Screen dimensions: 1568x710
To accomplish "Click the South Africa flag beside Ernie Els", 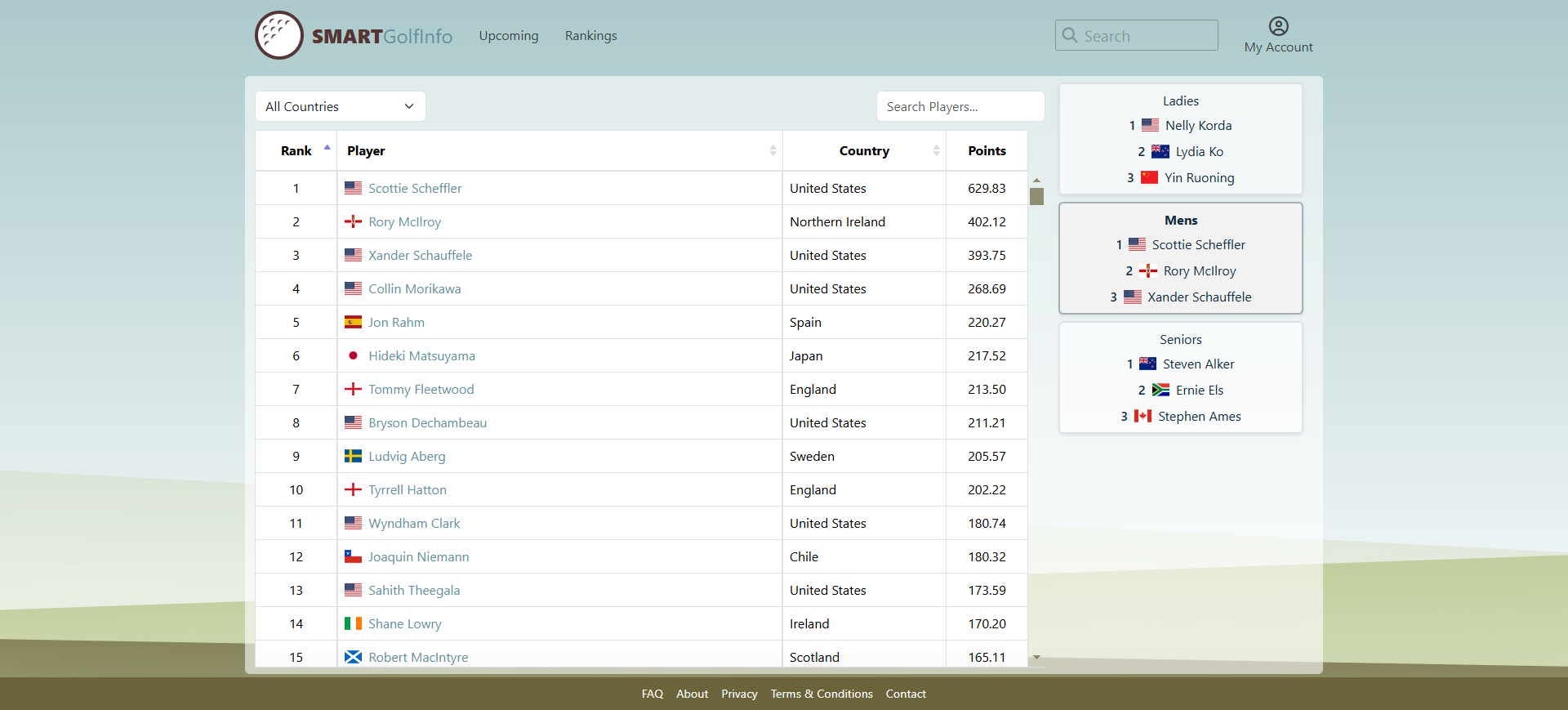I will pyautogui.click(x=1160, y=390).
